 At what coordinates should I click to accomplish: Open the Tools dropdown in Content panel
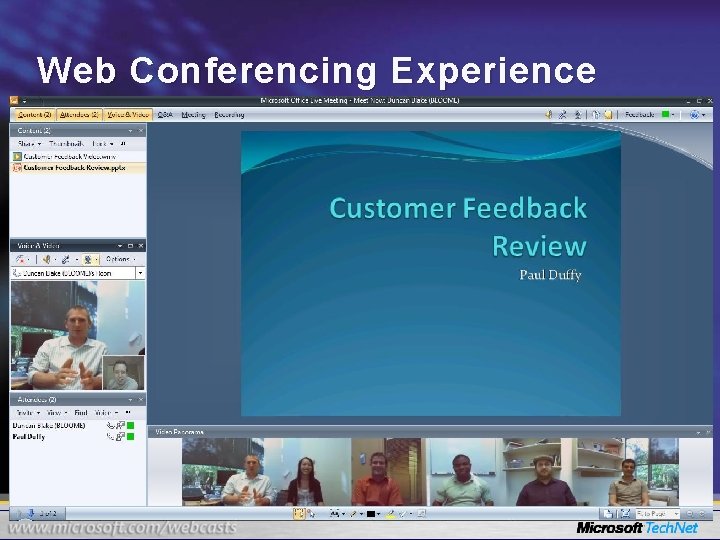103,144
